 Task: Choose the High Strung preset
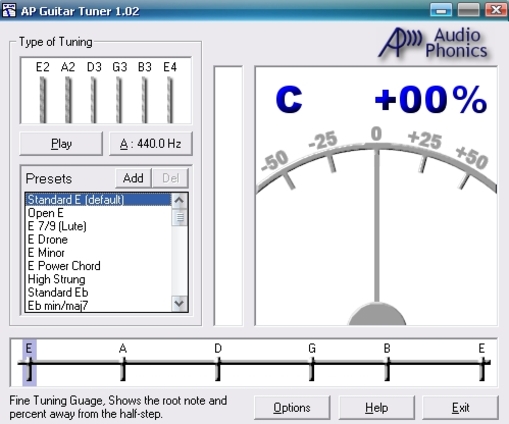tap(99, 279)
